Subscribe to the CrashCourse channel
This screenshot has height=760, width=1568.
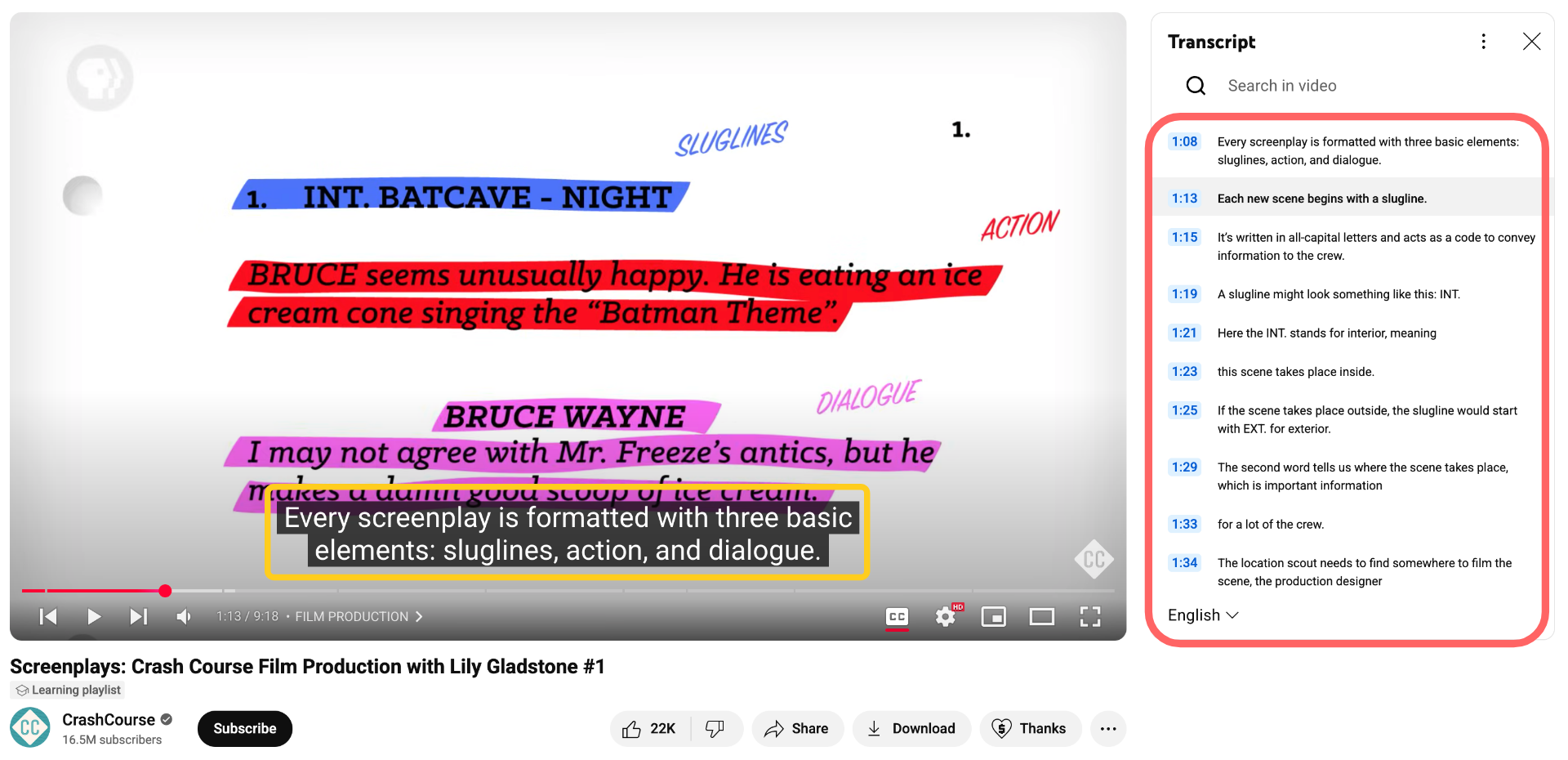pos(244,729)
